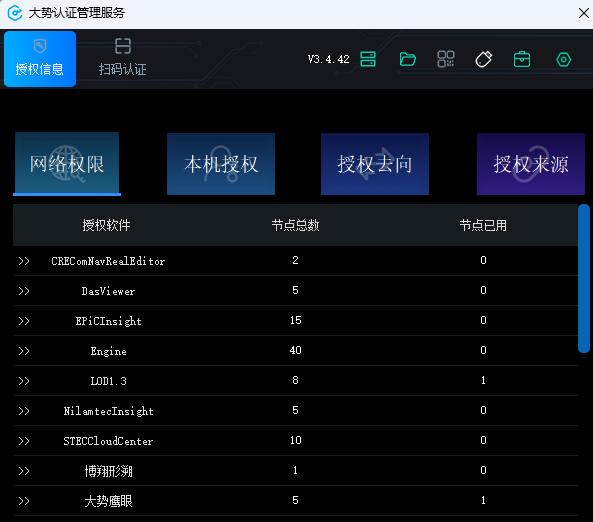Close the 大势认证管理服务 window
This screenshot has width=593, height=522.
(584, 13)
